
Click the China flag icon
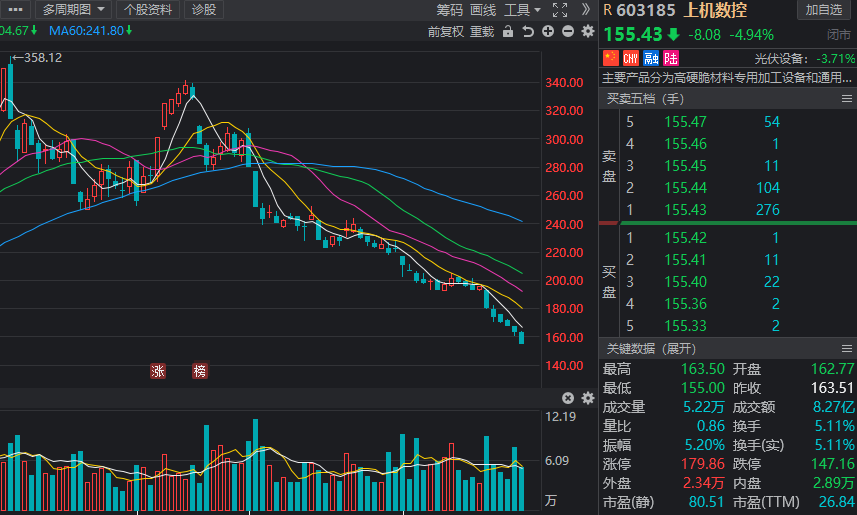[611, 58]
